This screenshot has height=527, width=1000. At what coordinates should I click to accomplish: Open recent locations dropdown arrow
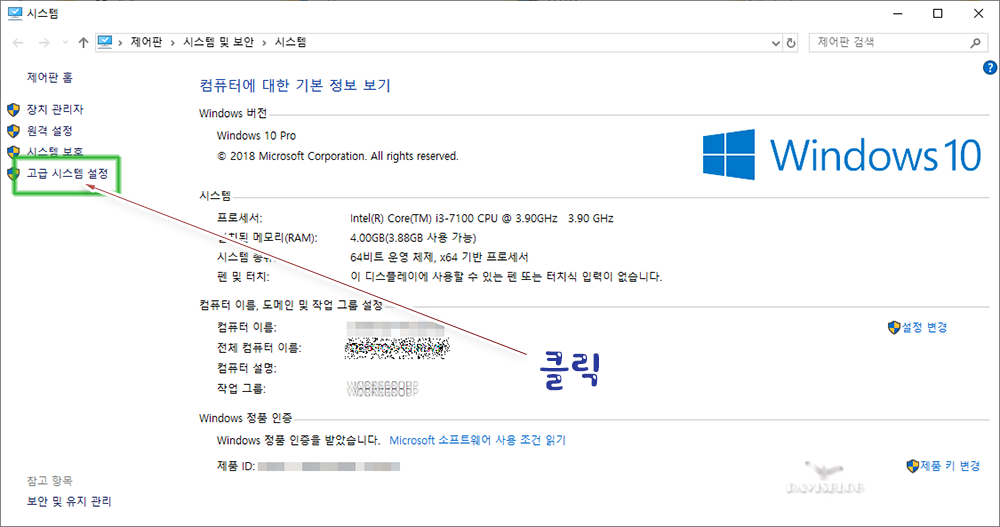click(x=65, y=43)
